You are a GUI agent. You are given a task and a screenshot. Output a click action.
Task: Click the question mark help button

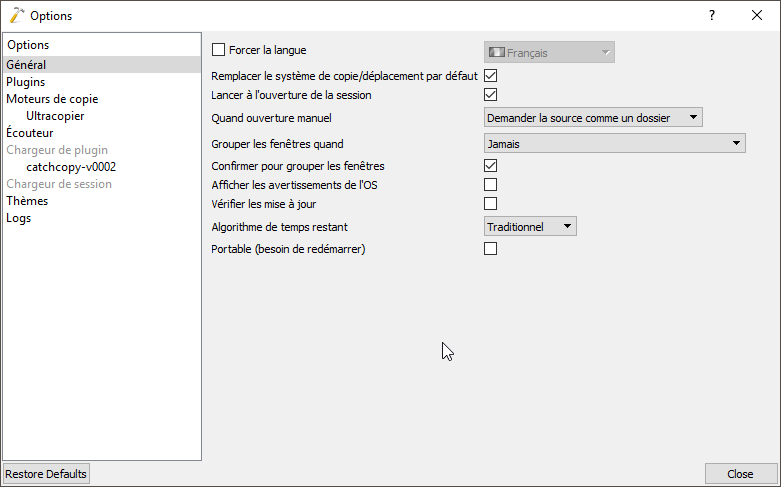[712, 15]
